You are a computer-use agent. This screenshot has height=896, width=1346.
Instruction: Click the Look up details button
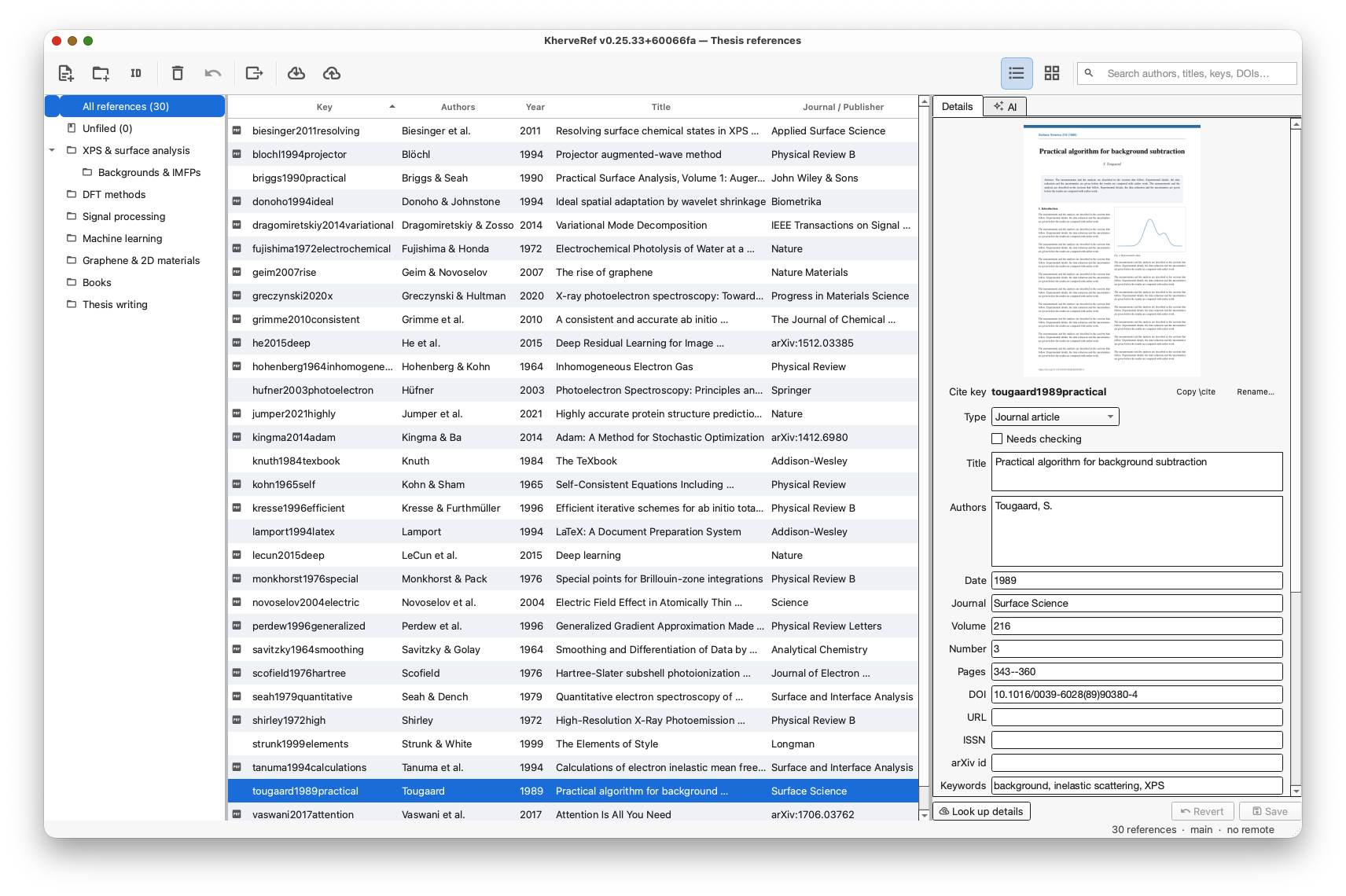pos(981,811)
